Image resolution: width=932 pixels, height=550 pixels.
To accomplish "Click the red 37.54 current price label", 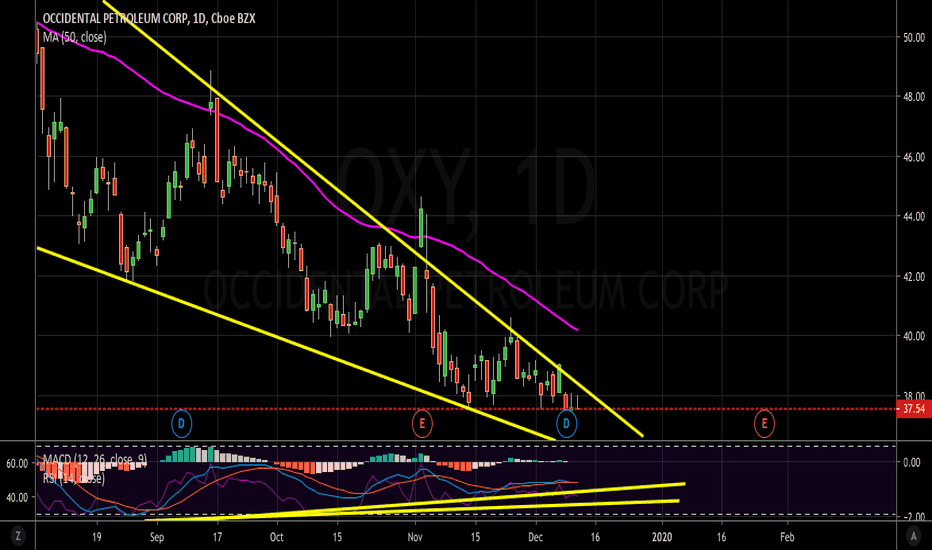I will pos(914,408).
